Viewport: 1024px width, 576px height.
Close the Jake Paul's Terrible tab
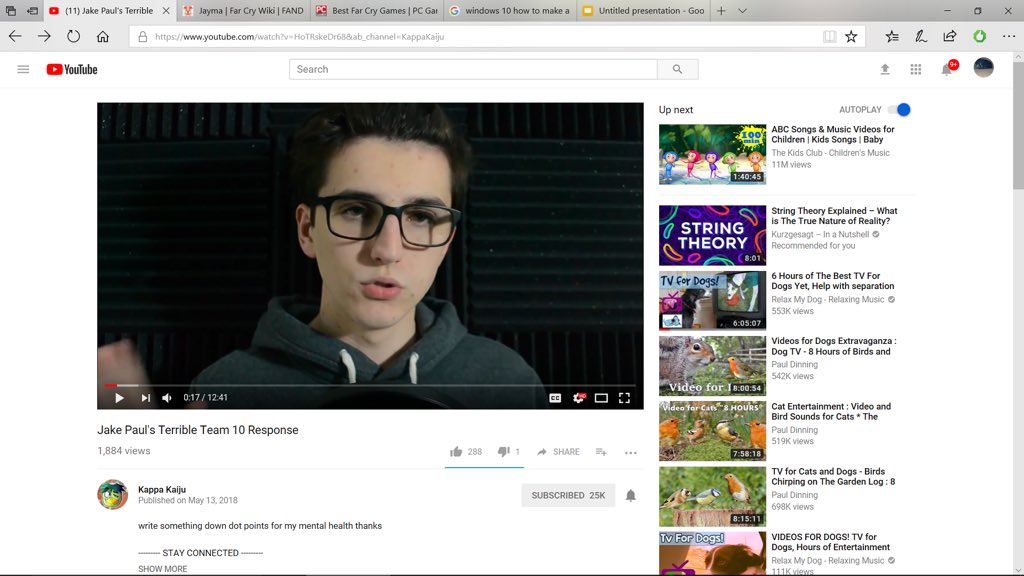coord(166,10)
